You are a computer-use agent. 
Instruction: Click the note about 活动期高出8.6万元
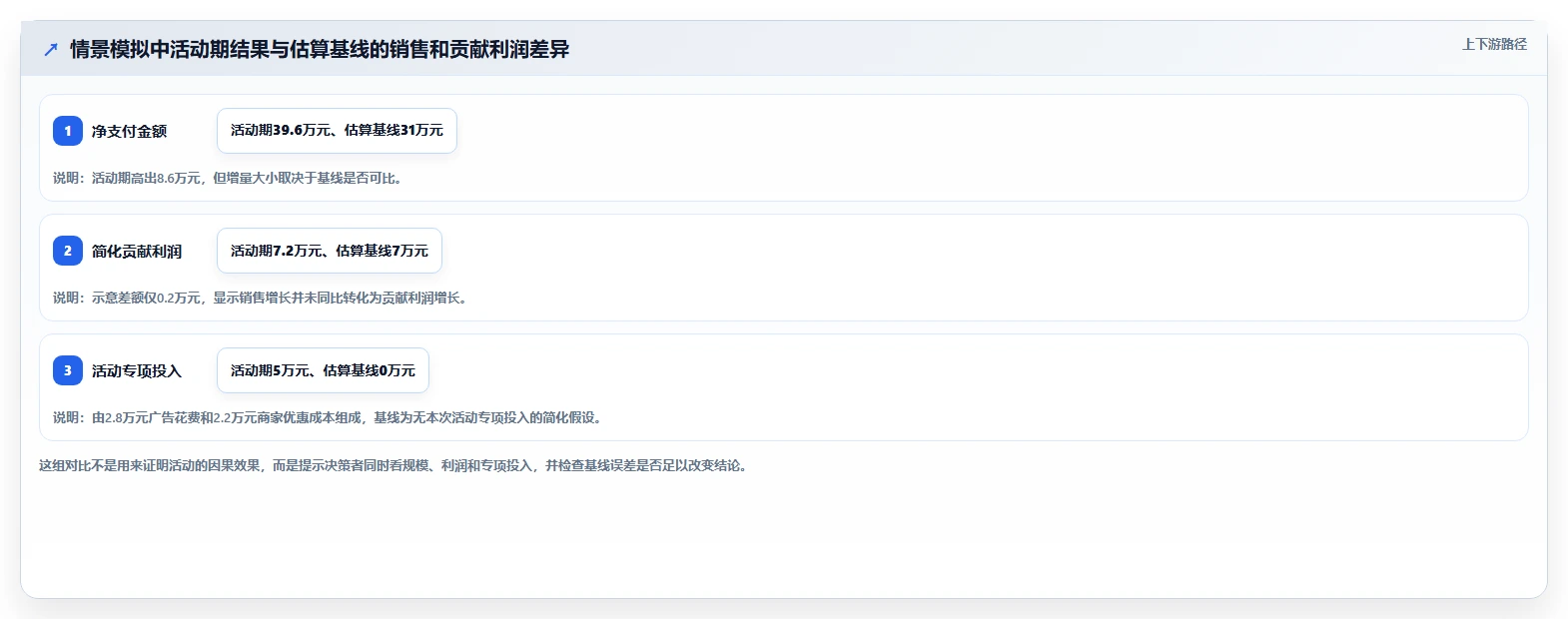tap(230, 178)
